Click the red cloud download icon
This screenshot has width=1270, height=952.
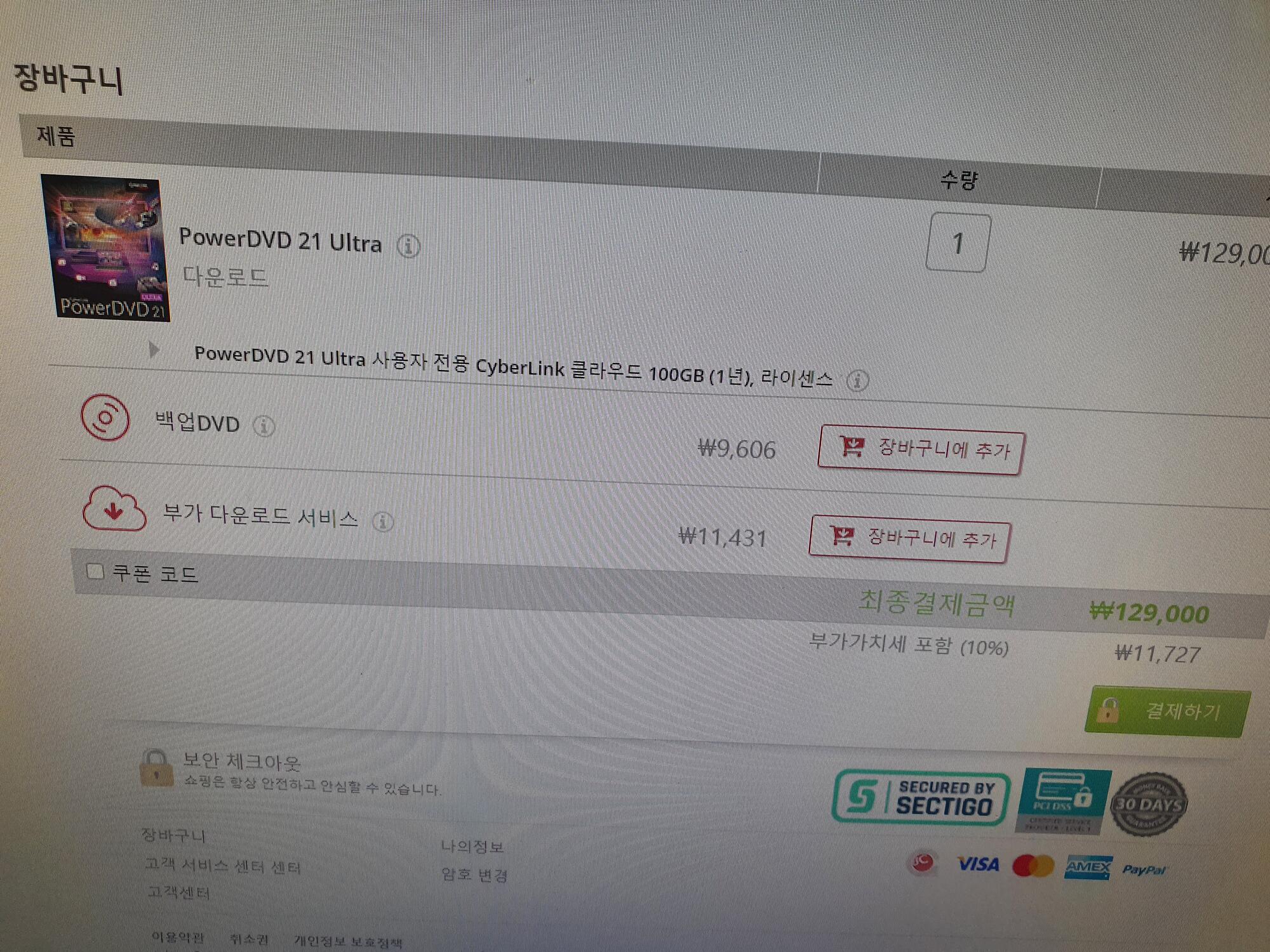point(114,508)
